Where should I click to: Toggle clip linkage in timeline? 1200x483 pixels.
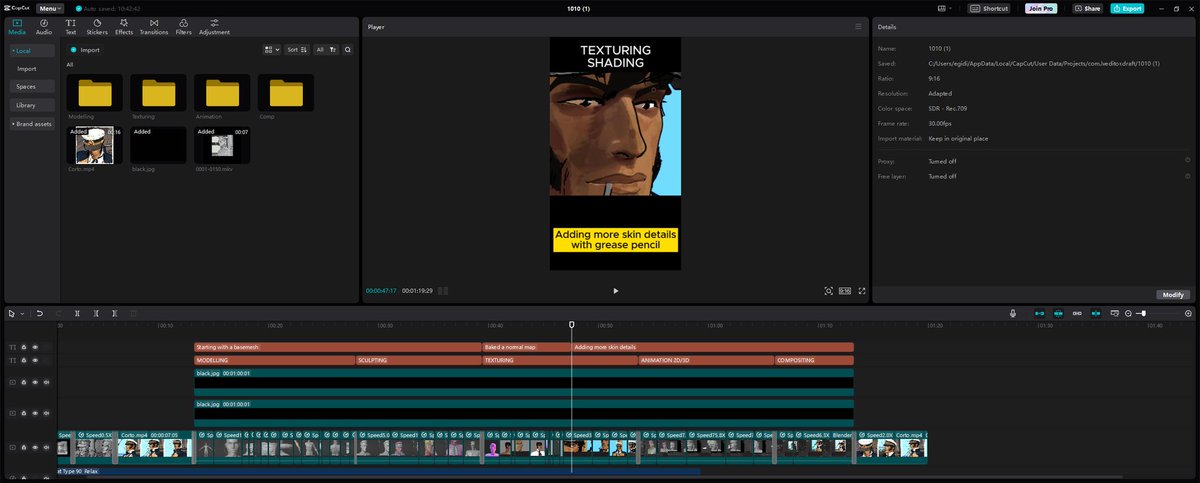[1077, 313]
